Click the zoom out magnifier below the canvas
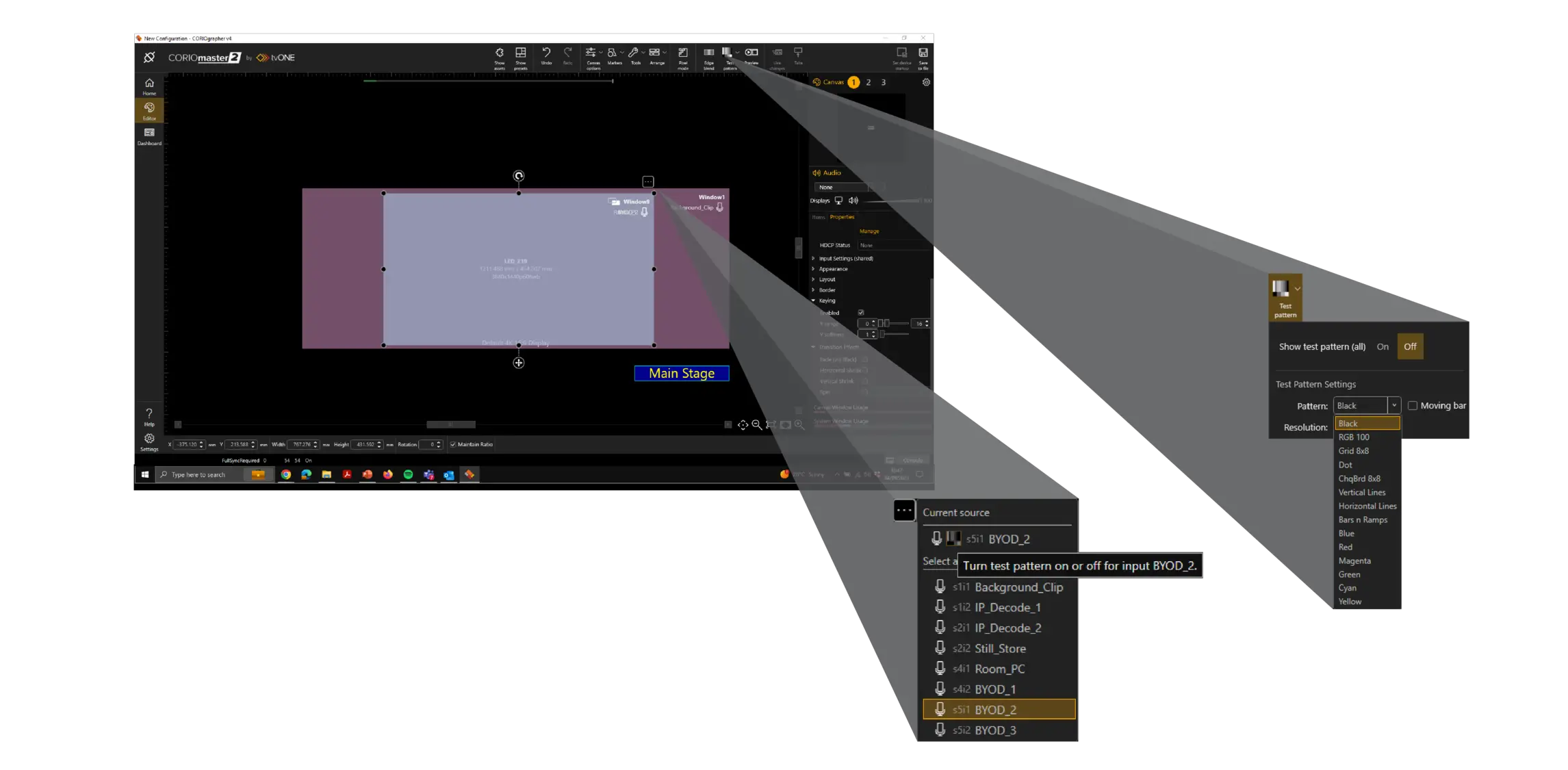 756,425
